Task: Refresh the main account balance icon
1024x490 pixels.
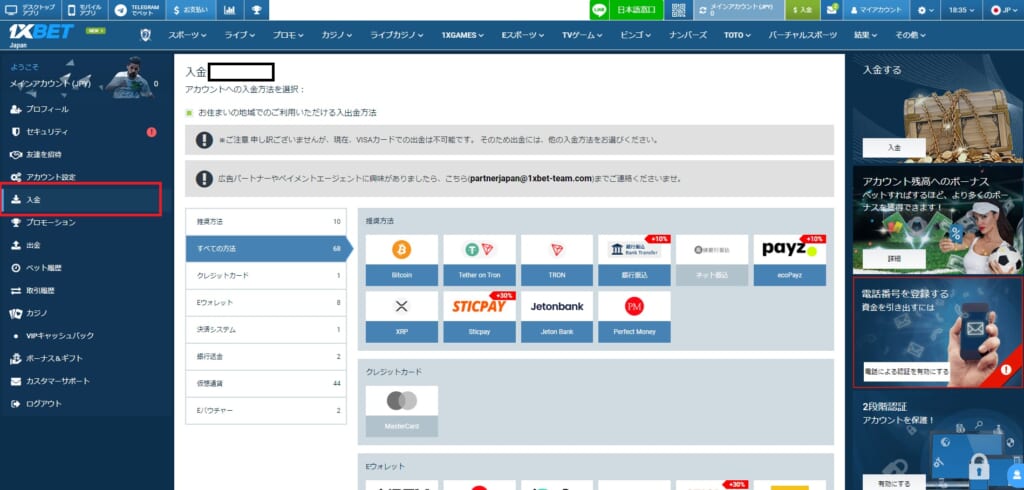Action: tap(703, 10)
